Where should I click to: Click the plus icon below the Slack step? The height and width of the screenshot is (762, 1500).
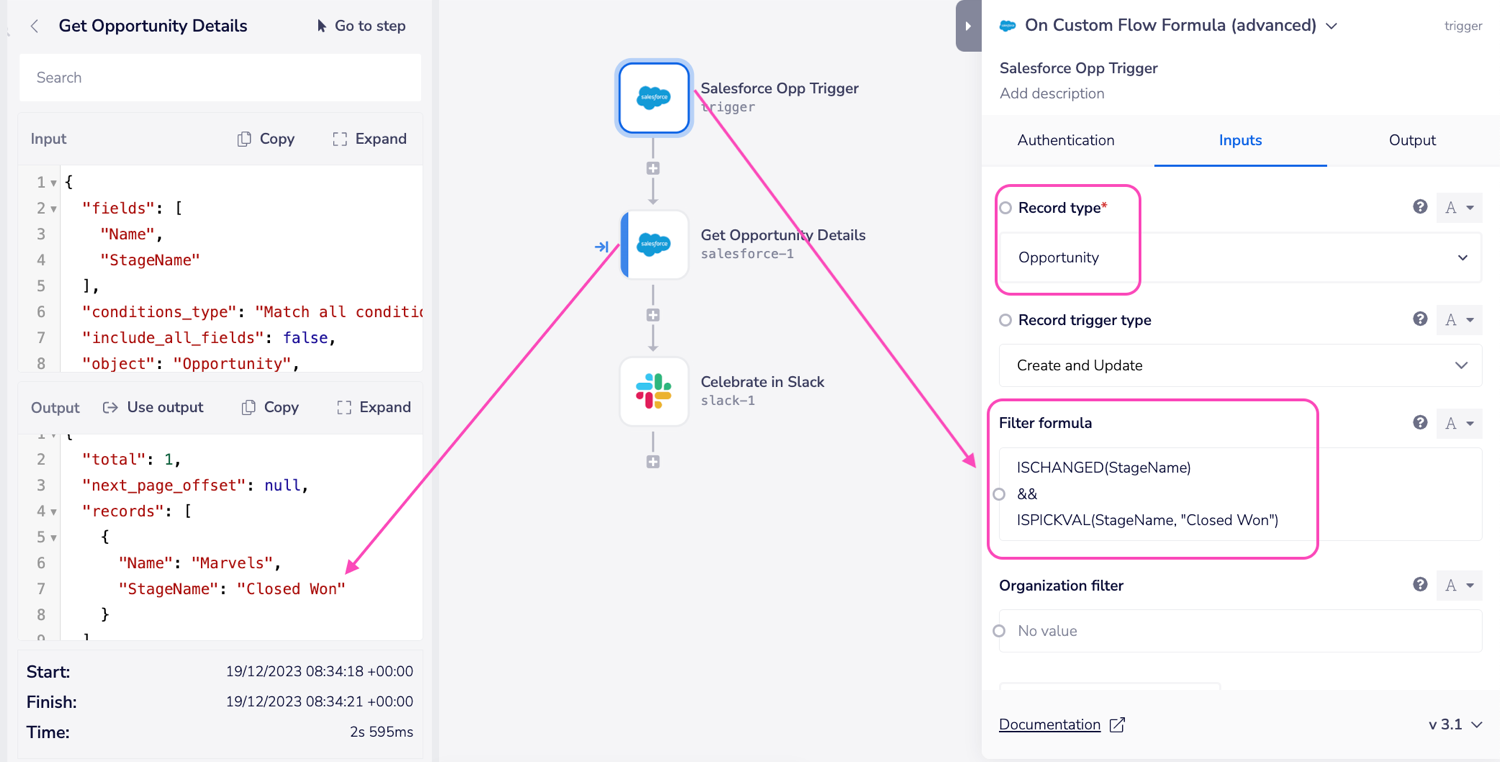[x=653, y=460]
